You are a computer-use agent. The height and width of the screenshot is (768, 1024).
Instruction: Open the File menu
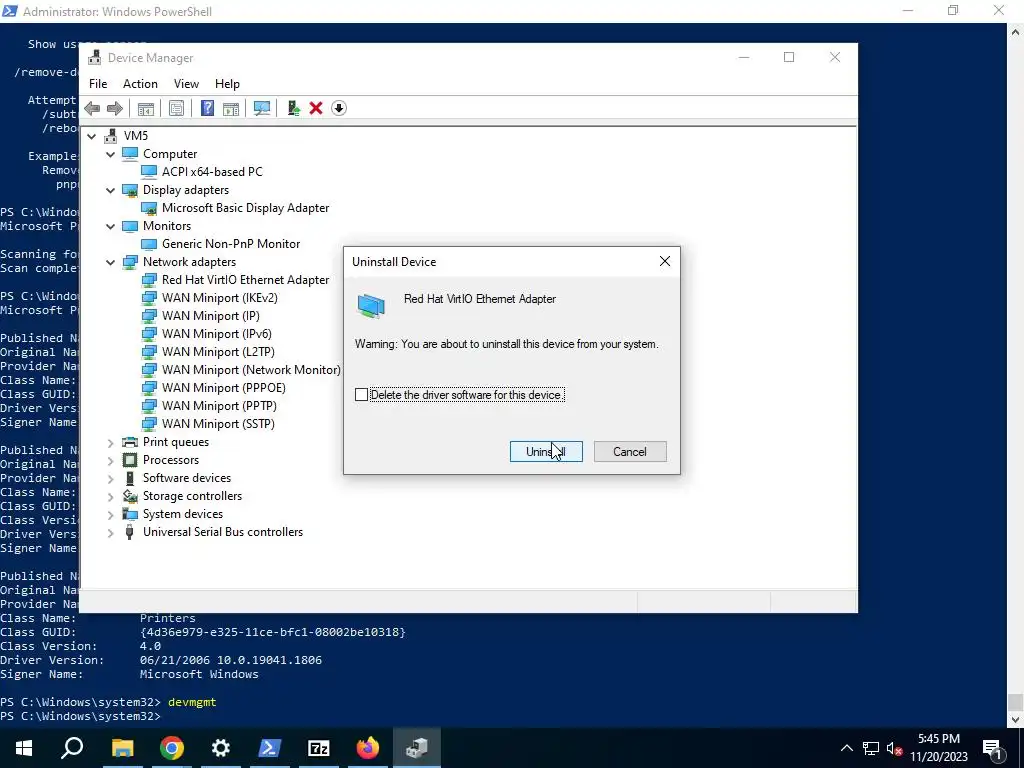[98, 84]
